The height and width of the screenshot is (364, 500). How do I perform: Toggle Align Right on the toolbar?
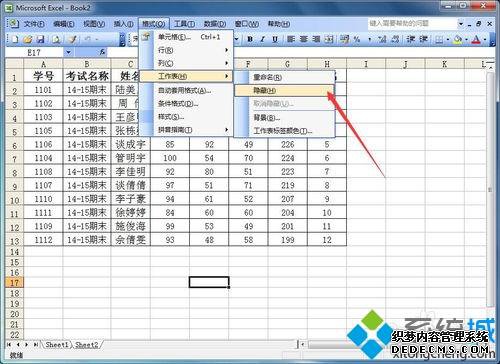316,39
